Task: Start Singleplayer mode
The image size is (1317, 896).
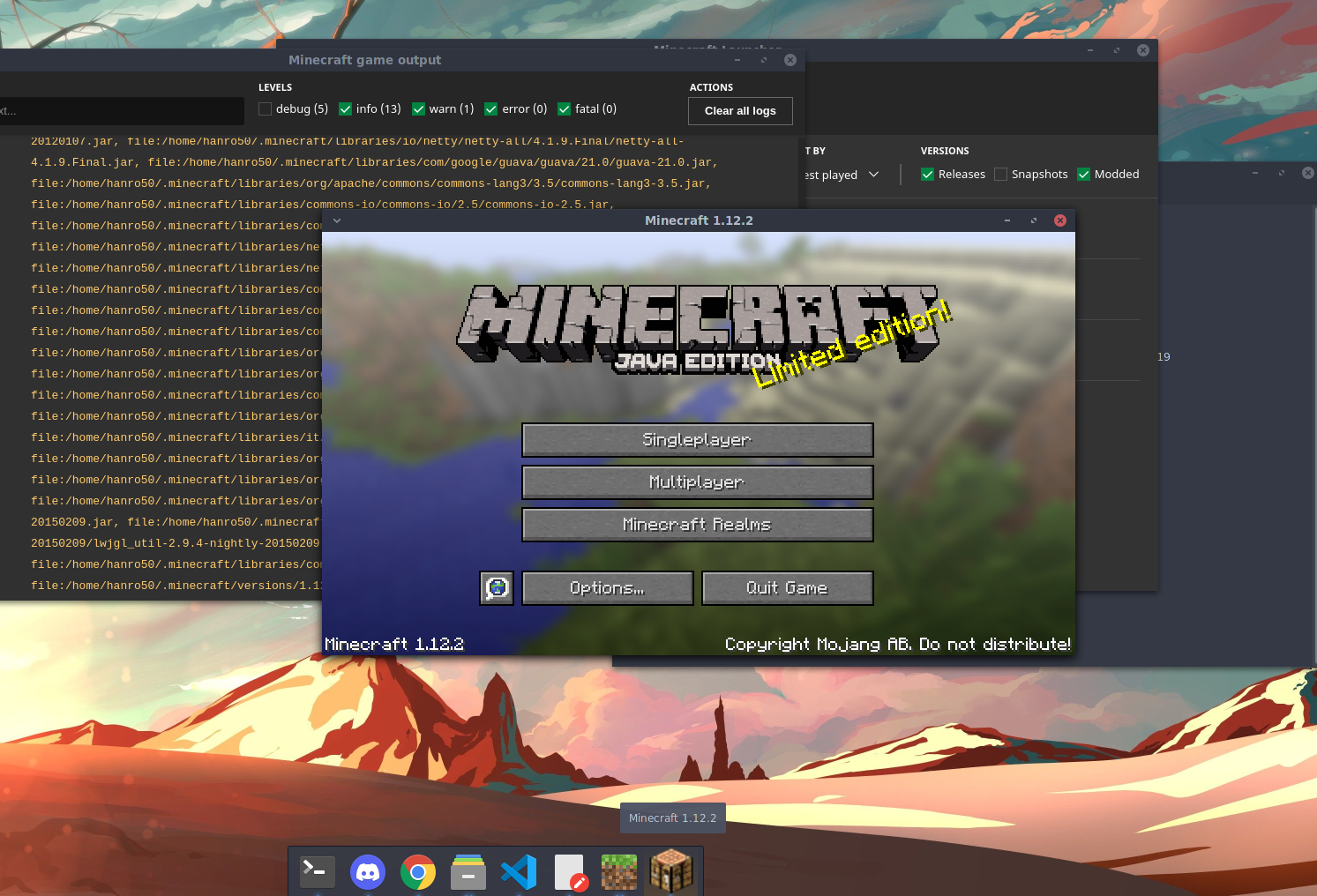Action: (x=698, y=440)
